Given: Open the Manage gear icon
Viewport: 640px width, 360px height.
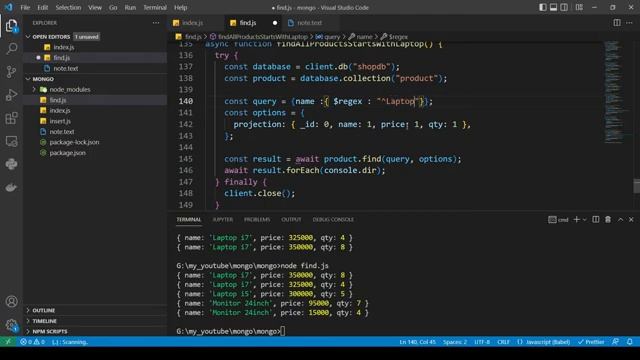Looking at the screenshot, I should 11,325.
